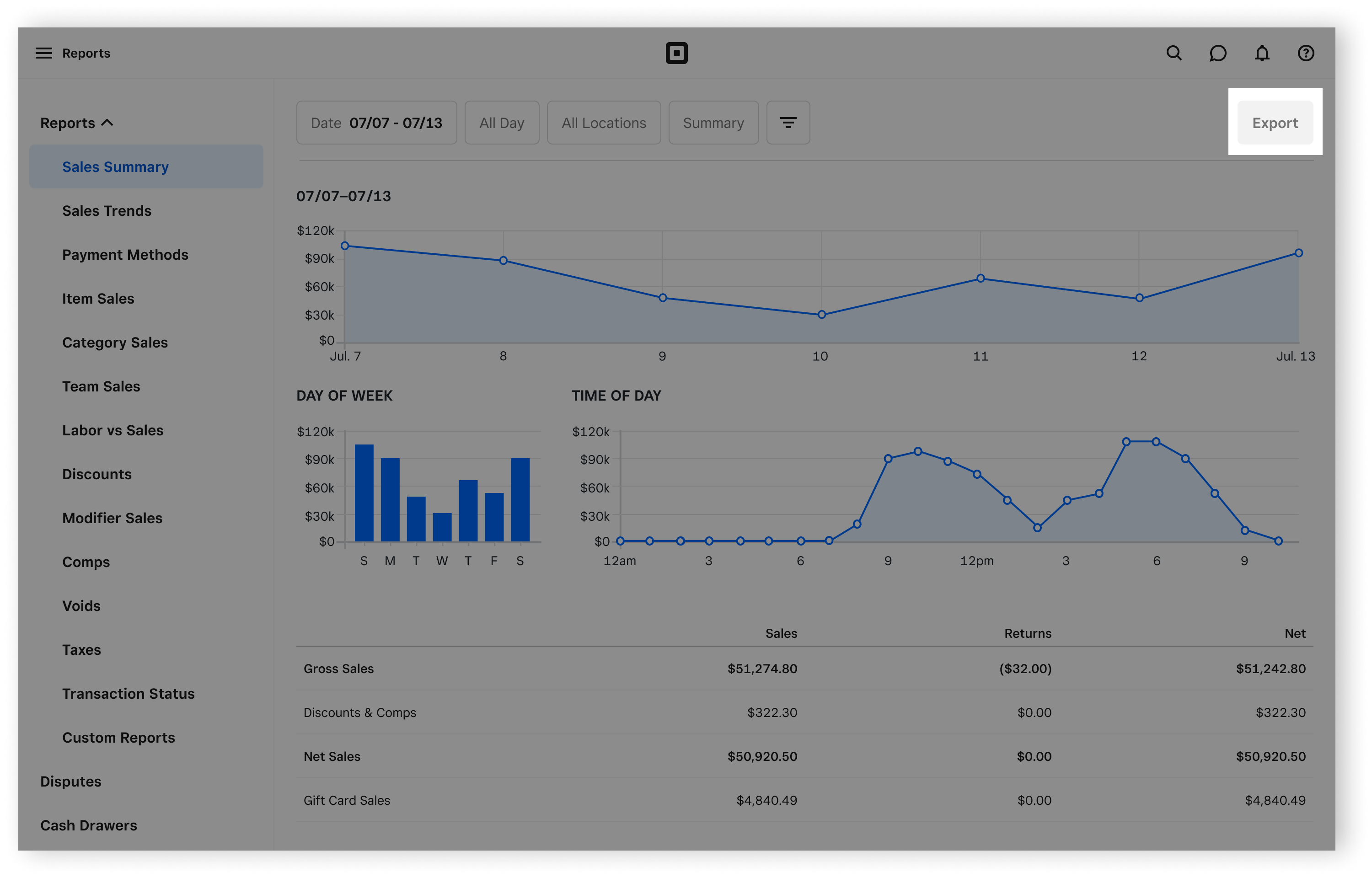Click the Wednesday bar in Day of Week chart
Screen dimensions: 1372x878
[x=442, y=527]
